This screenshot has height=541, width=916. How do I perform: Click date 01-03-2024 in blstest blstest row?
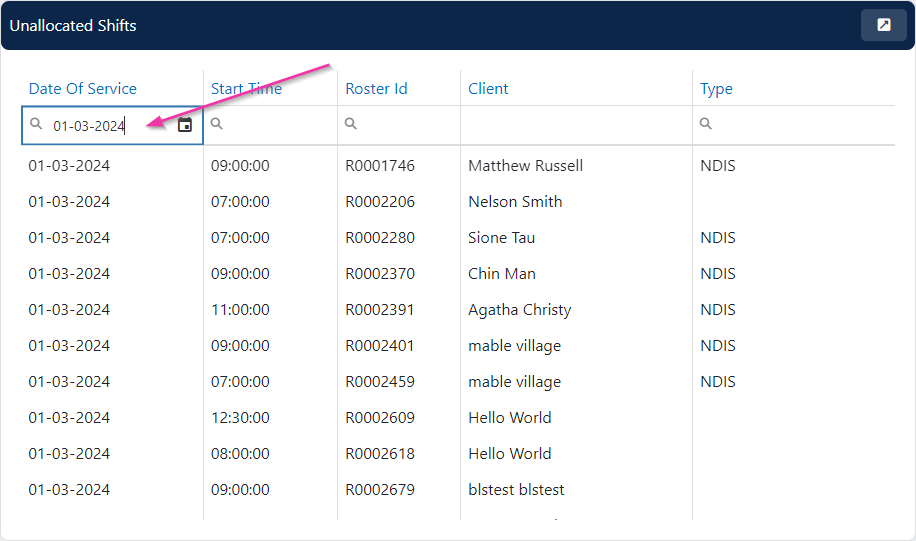[x=69, y=490]
